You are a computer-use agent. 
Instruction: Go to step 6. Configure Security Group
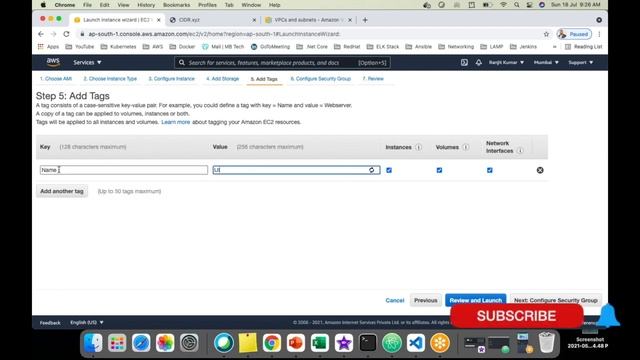[x=320, y=78]
